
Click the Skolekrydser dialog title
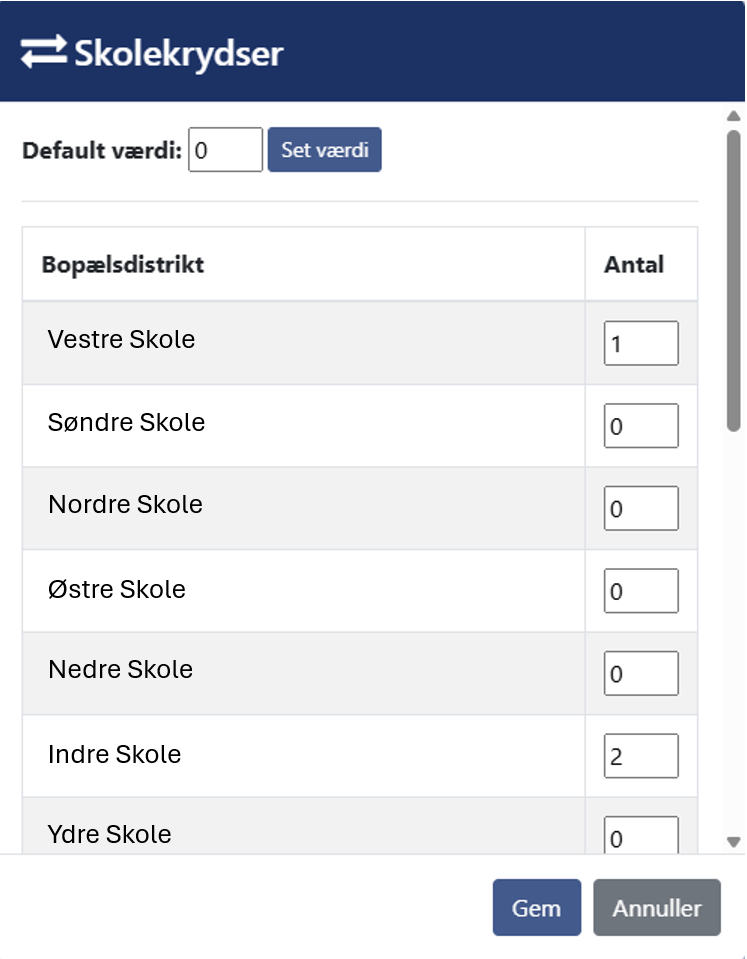click(x=179, y=53)
